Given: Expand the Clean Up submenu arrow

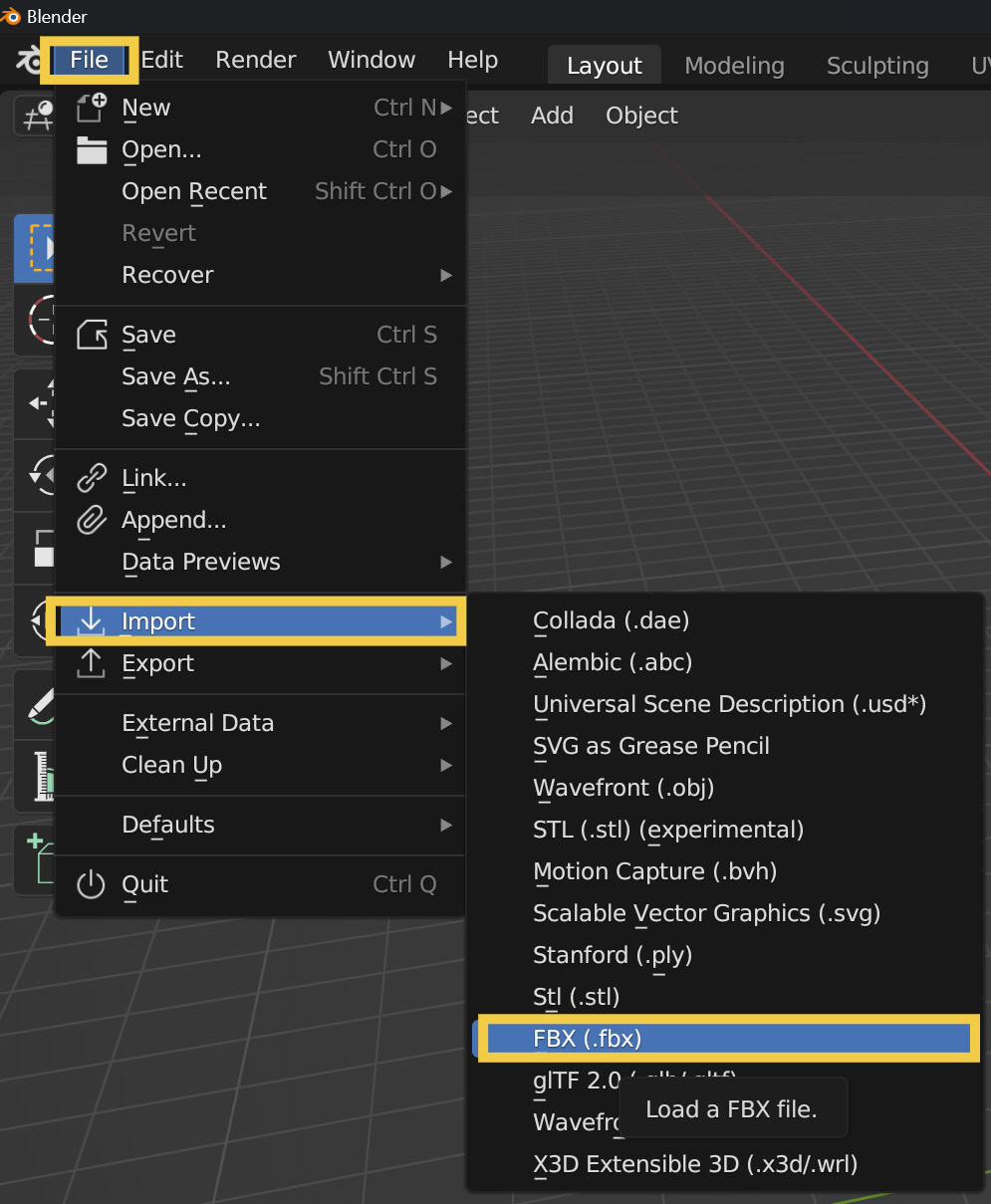Looking at the screenshot, I should pos(446,765).
